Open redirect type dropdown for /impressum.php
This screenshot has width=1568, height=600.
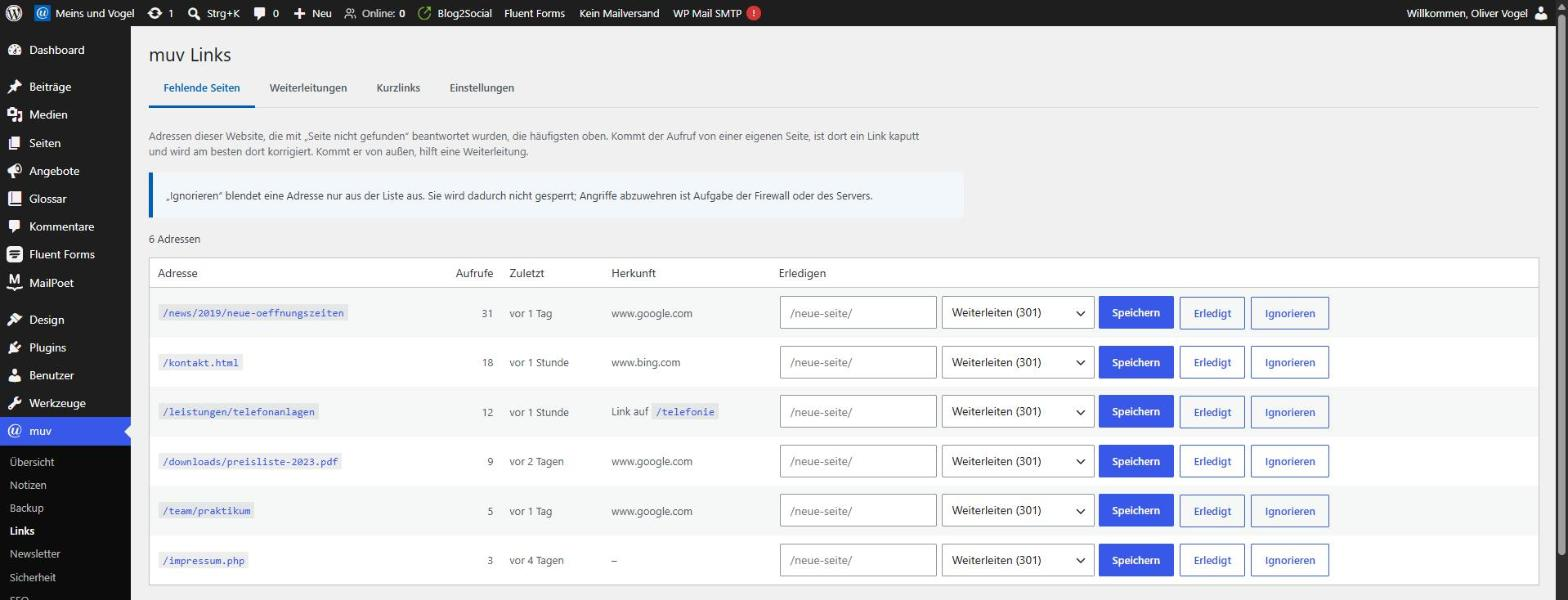click(x=1017, y=560)
